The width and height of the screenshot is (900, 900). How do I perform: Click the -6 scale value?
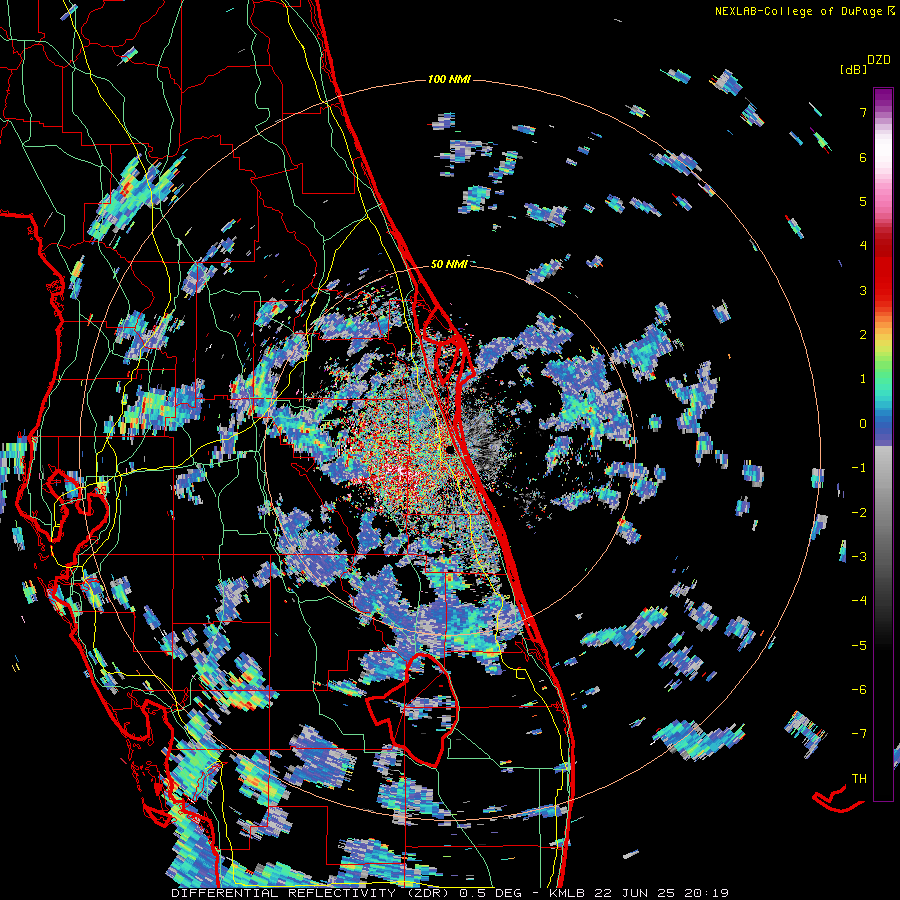click(859, 690)
